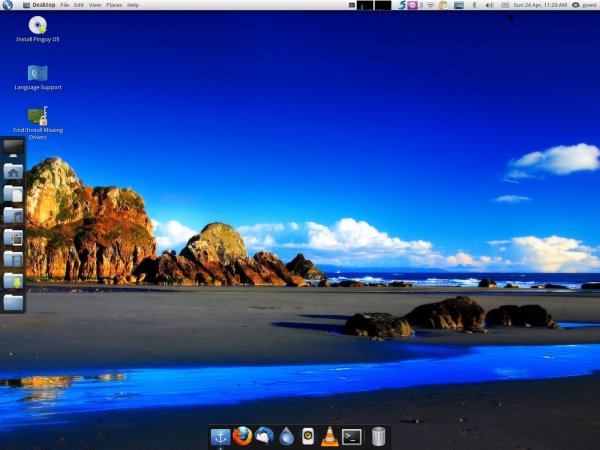The width and height of the screenshot is (600, 450).
Task: Open the speaker music player dock icon
Action: (308, 436)
